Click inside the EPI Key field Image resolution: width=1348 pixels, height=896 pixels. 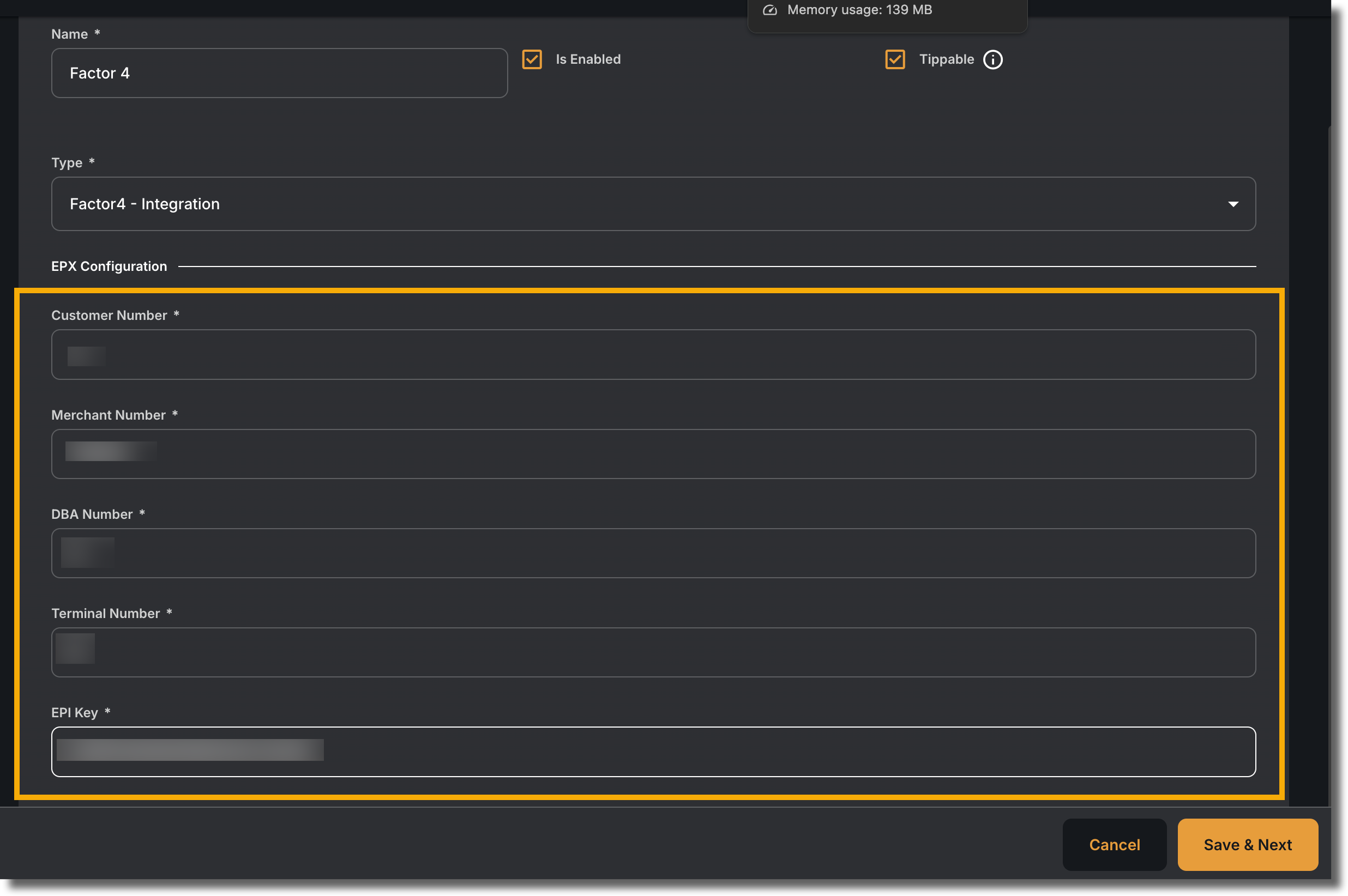(x=653, y=752)
